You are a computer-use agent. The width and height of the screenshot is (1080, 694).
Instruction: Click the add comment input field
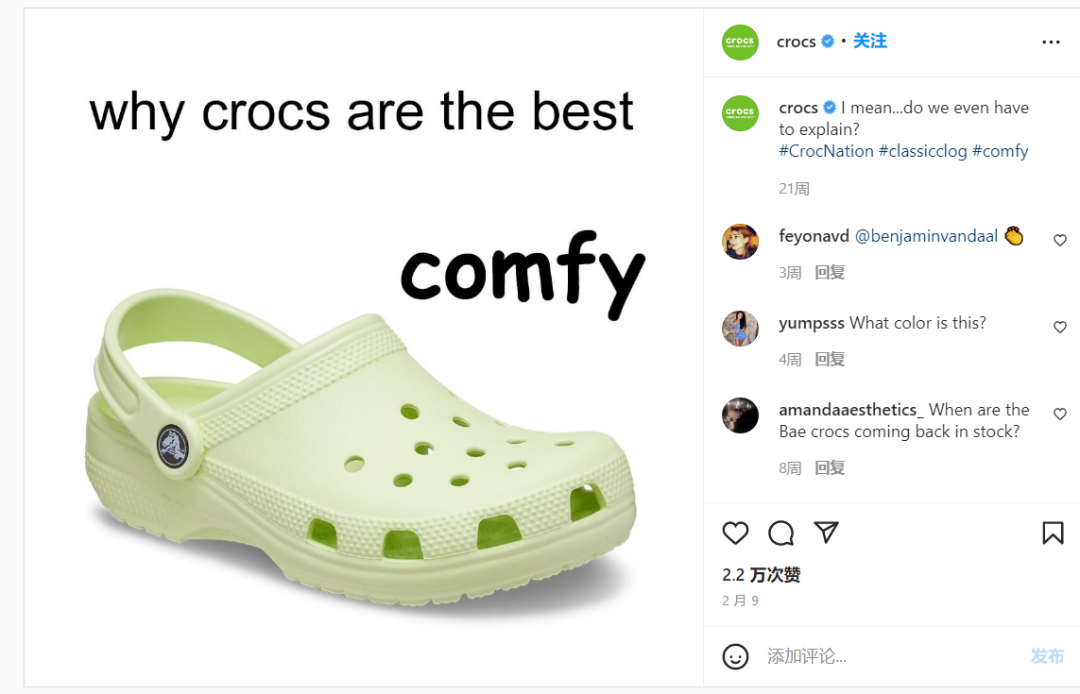point(890,656)
